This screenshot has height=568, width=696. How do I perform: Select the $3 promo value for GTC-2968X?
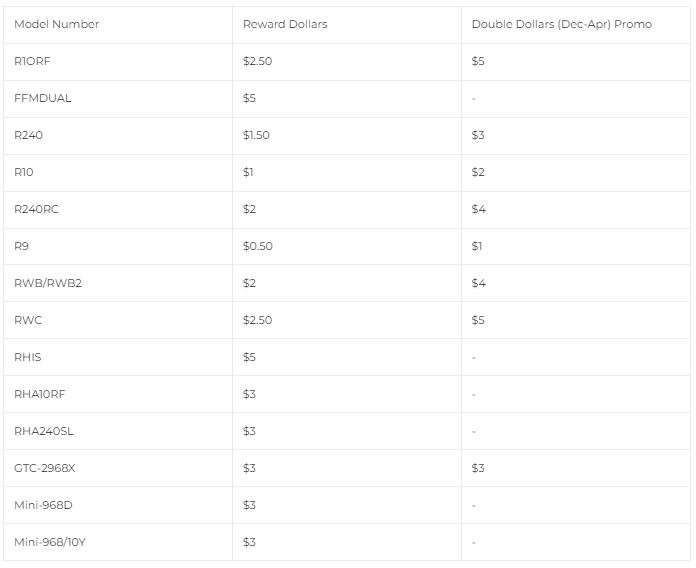click(478, 468)
